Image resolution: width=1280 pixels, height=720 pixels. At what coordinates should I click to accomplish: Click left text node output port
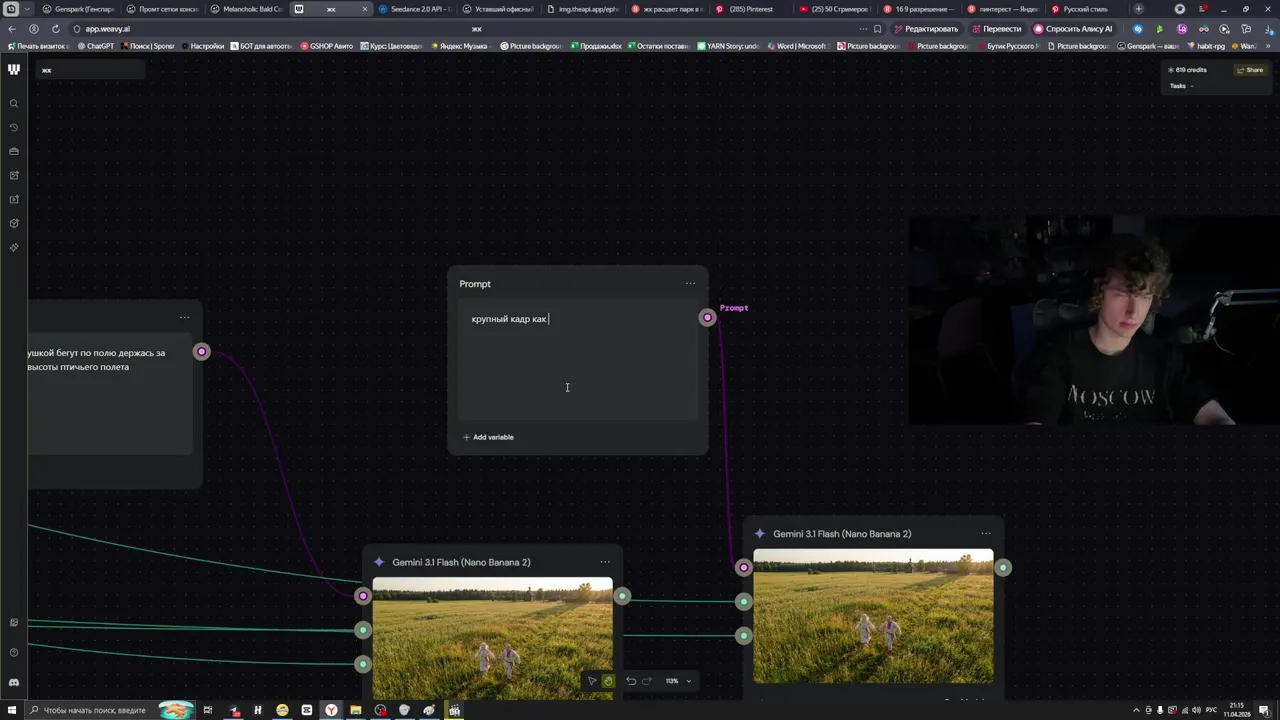click(202, 352)
